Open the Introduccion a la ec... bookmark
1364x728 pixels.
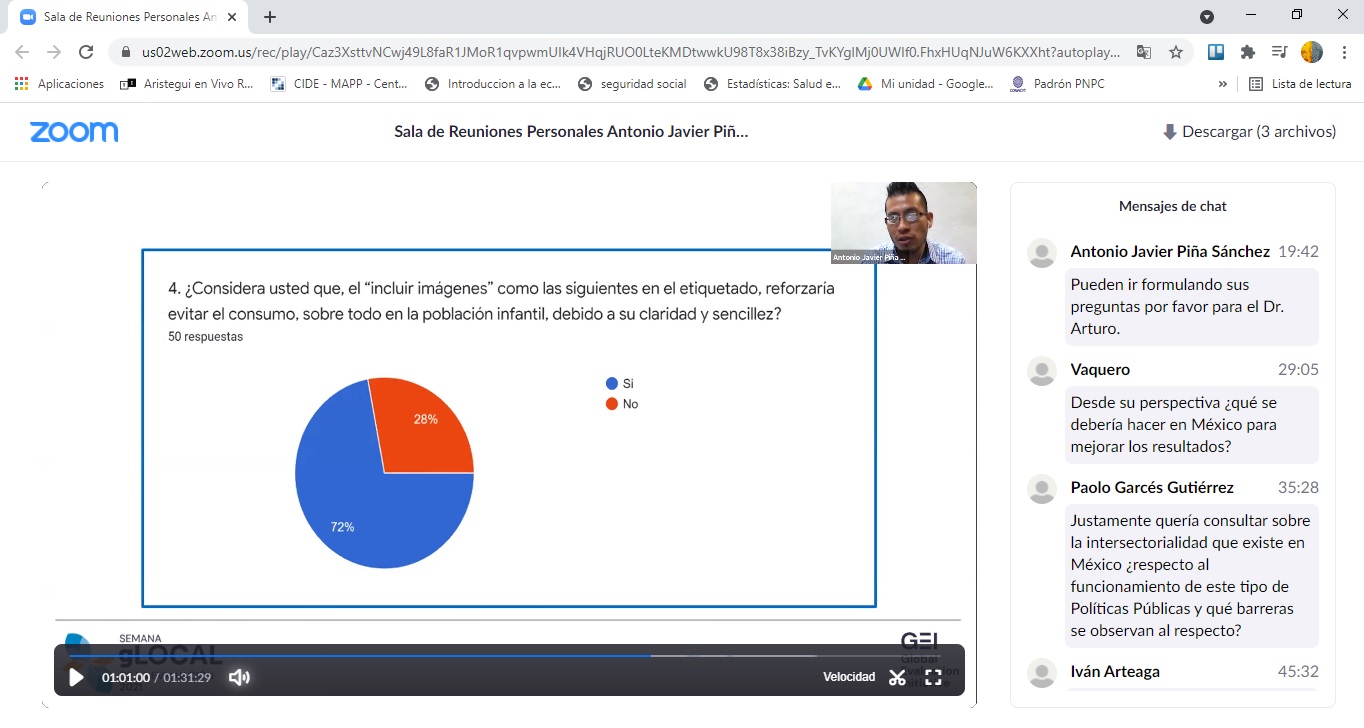[493, 84]
